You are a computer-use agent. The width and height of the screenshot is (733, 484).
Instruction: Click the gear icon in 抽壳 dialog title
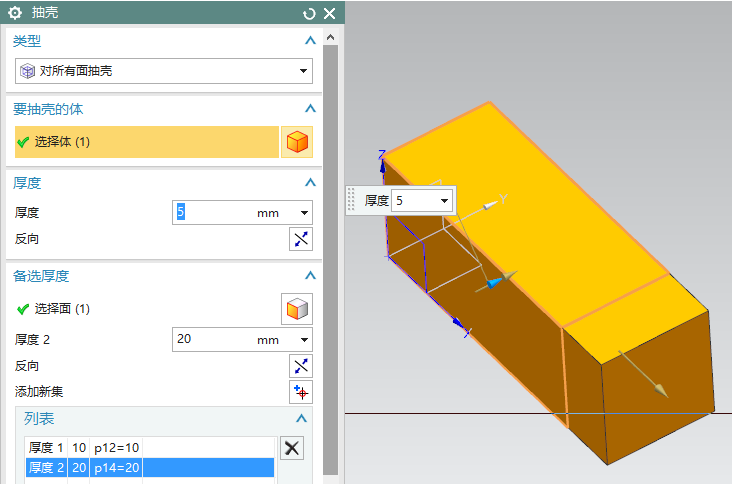tap(15, 13)
